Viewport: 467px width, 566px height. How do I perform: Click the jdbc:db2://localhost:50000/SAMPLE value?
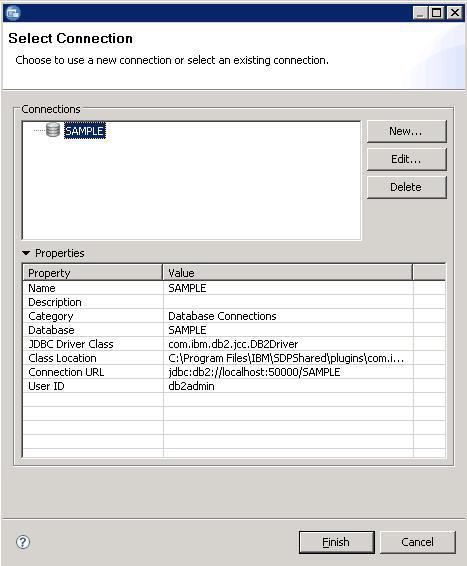[254, 372]
